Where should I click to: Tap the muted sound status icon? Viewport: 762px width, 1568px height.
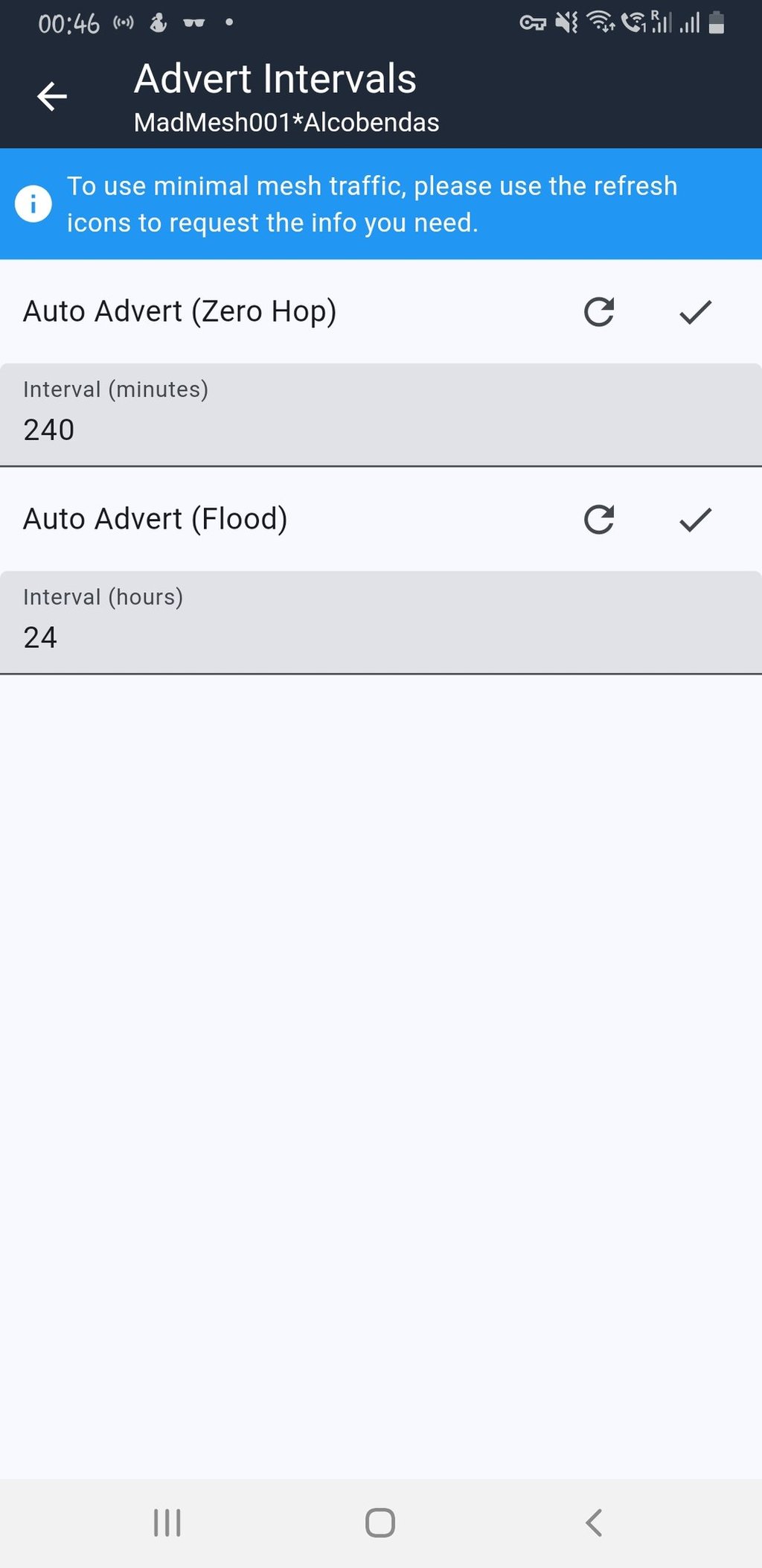click(x=567, y=23)
